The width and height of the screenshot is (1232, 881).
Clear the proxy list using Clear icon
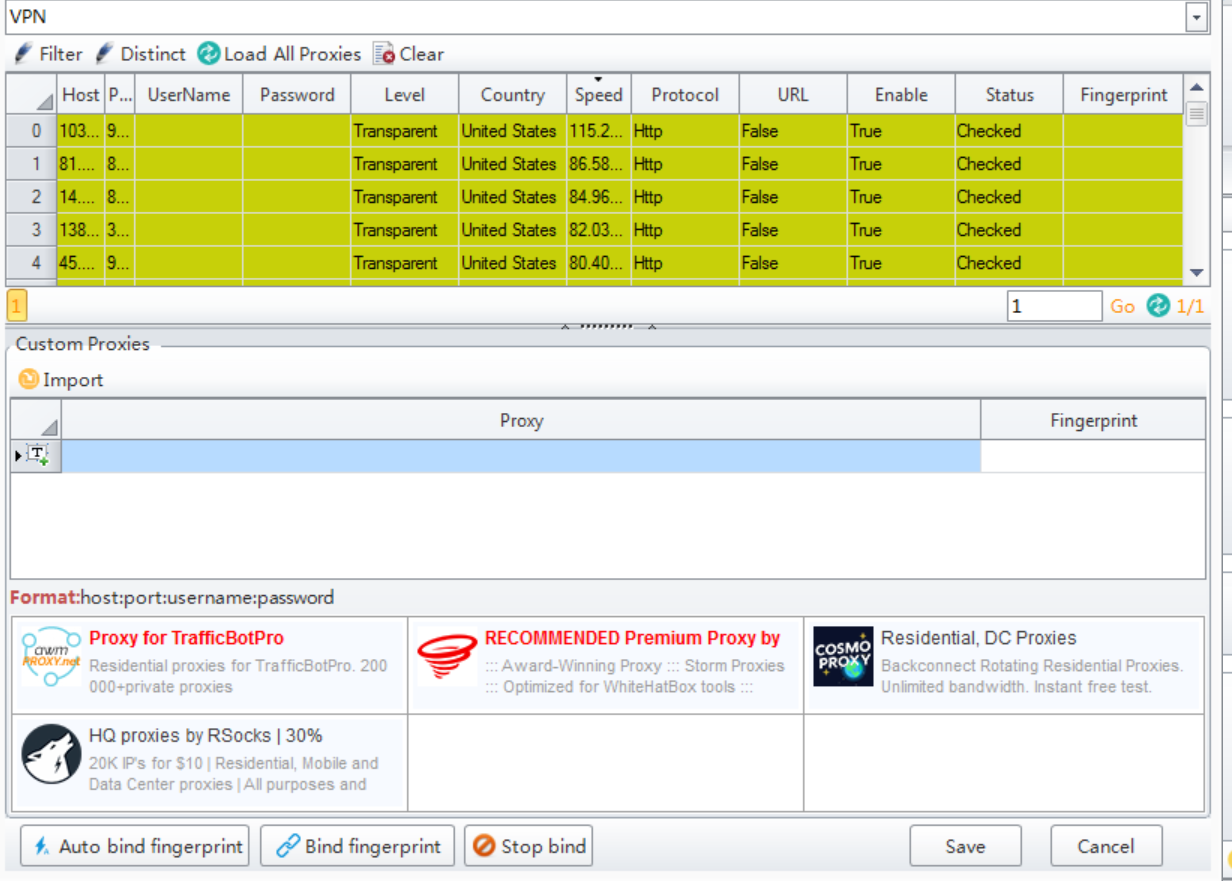384,54
